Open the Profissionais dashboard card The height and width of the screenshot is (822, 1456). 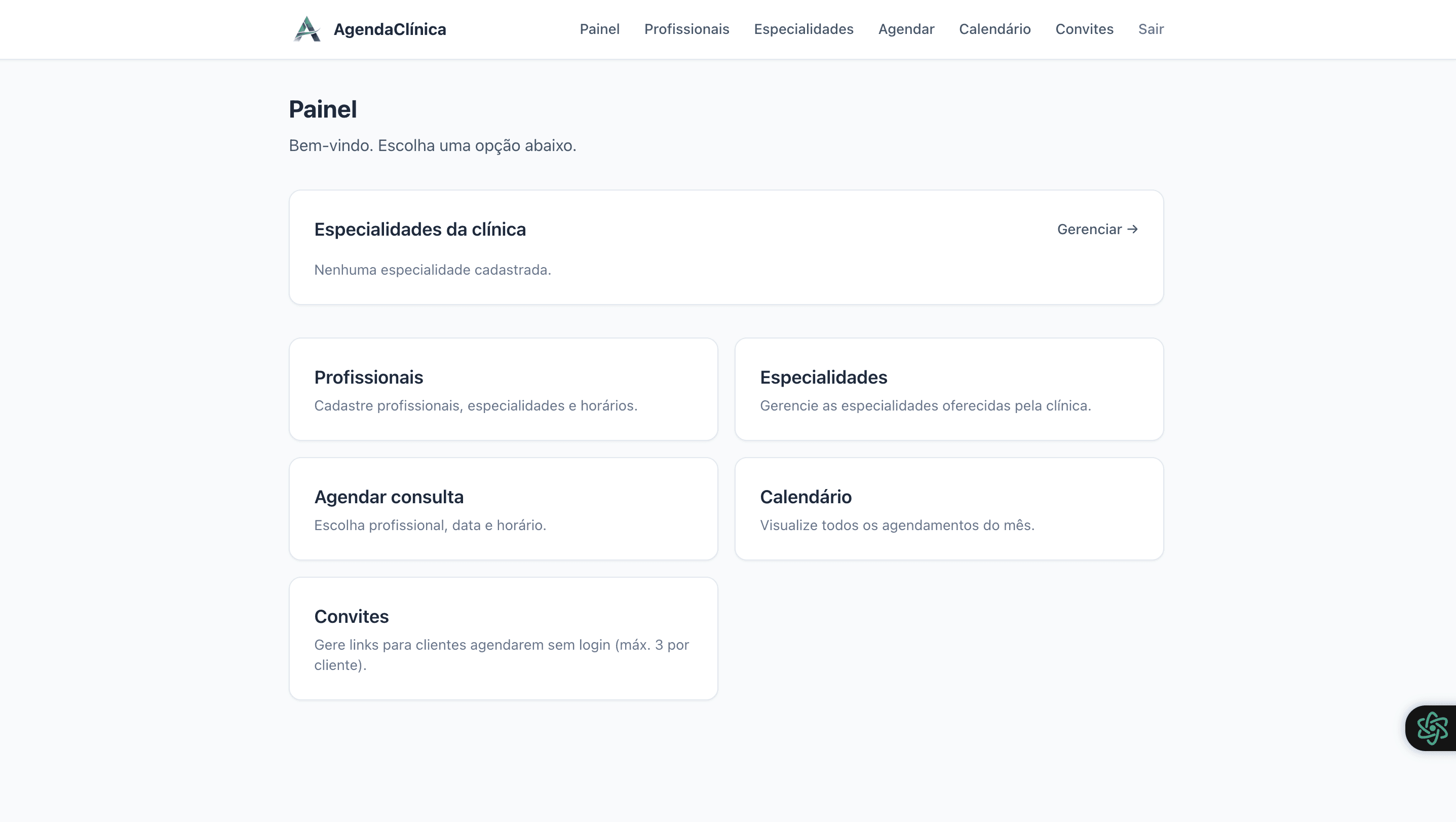tap(503, 389)
